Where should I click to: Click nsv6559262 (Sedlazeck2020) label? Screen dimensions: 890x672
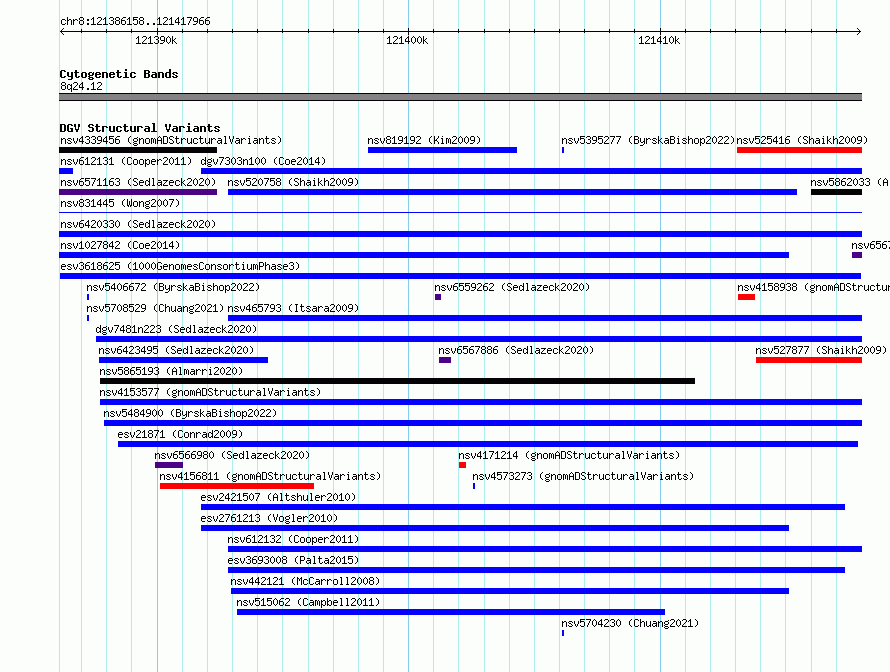(x=512, y=287)
